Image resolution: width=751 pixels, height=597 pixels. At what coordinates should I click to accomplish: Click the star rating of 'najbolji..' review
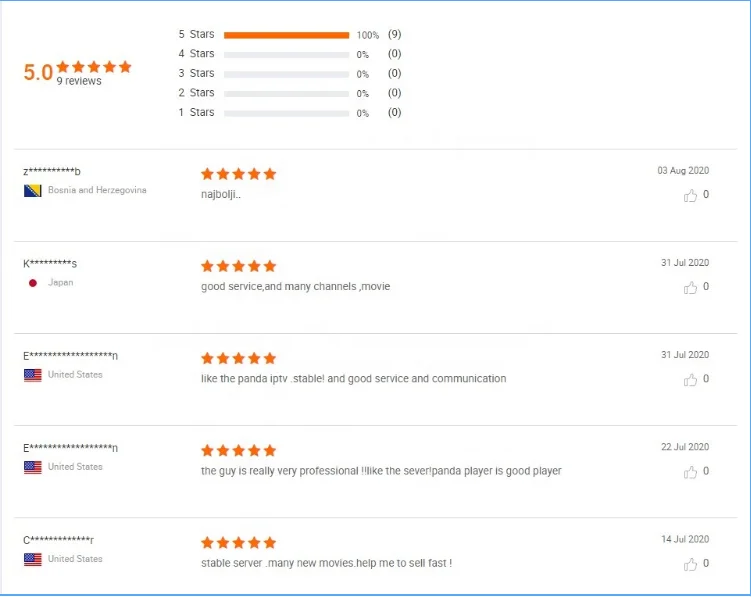click(x=238, y=174)
